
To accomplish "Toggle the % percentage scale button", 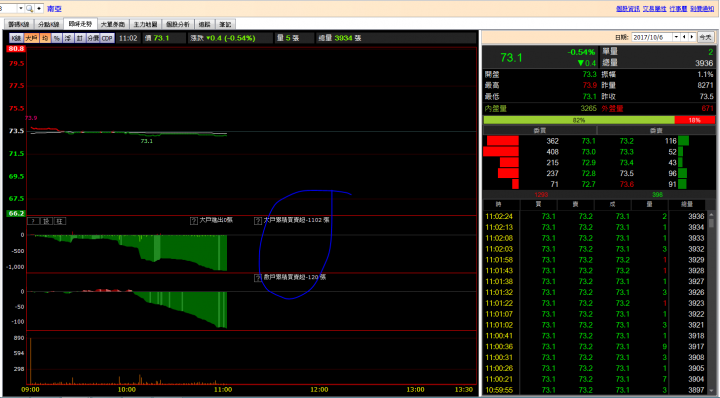I will tap(56, 38).
